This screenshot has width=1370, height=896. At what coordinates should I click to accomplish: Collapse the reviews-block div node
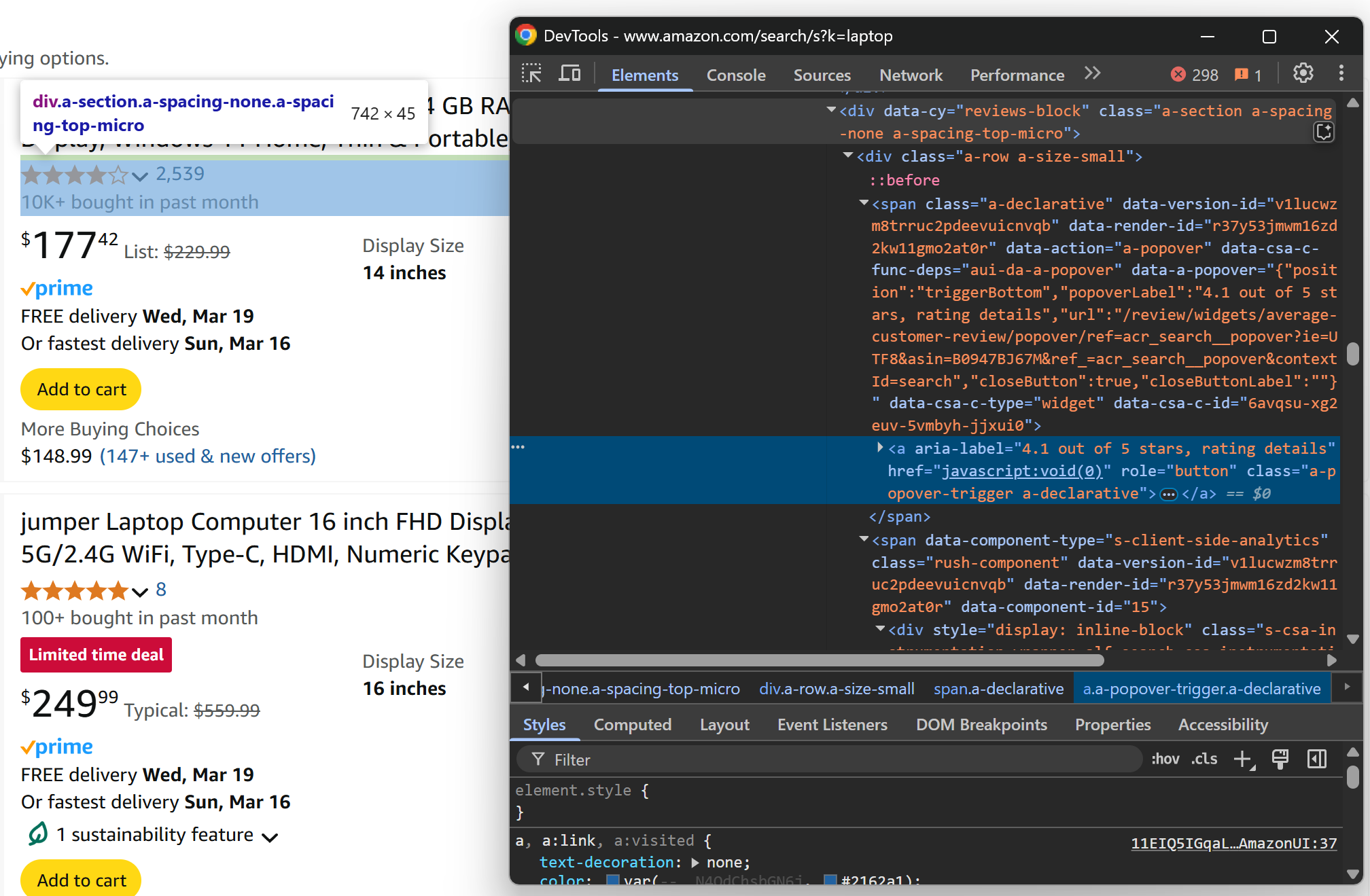point(830,110)
